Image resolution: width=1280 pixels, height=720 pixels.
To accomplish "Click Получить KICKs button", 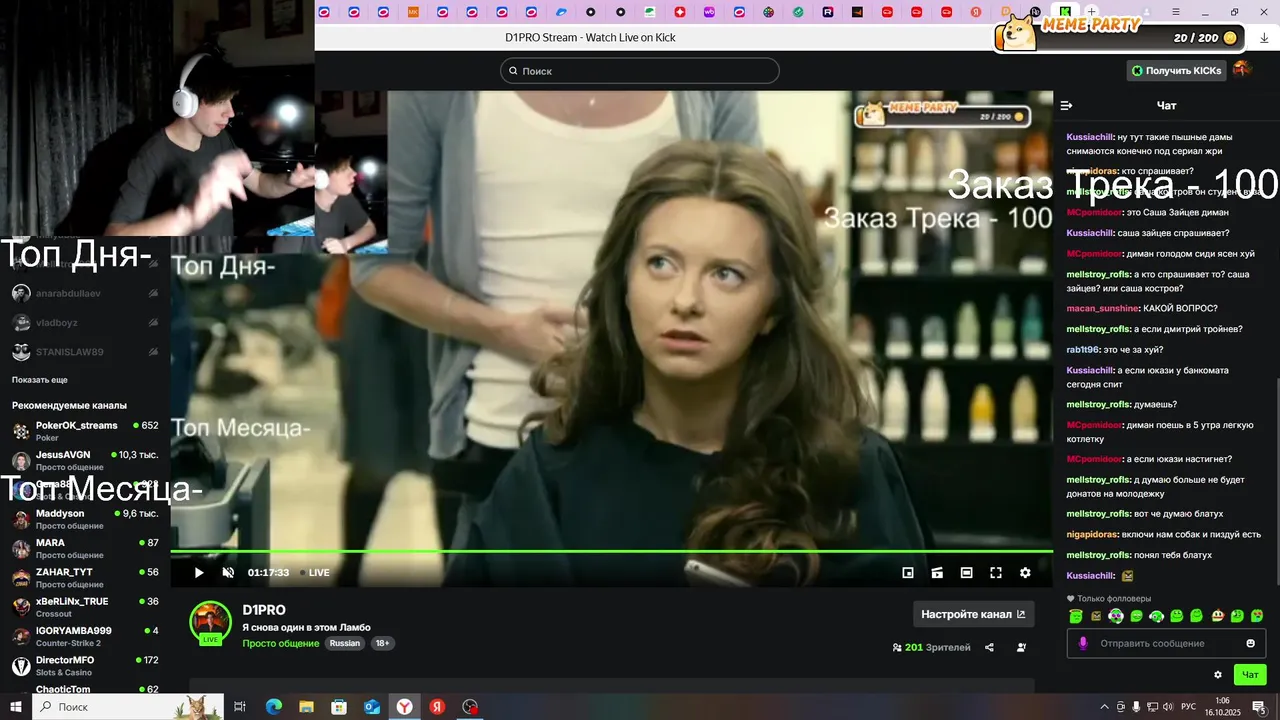I will point(1176,70).
